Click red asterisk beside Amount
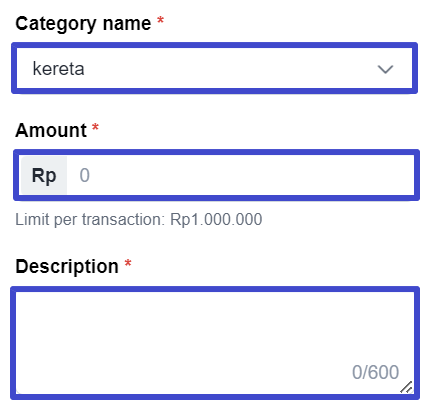 (95, 127)
